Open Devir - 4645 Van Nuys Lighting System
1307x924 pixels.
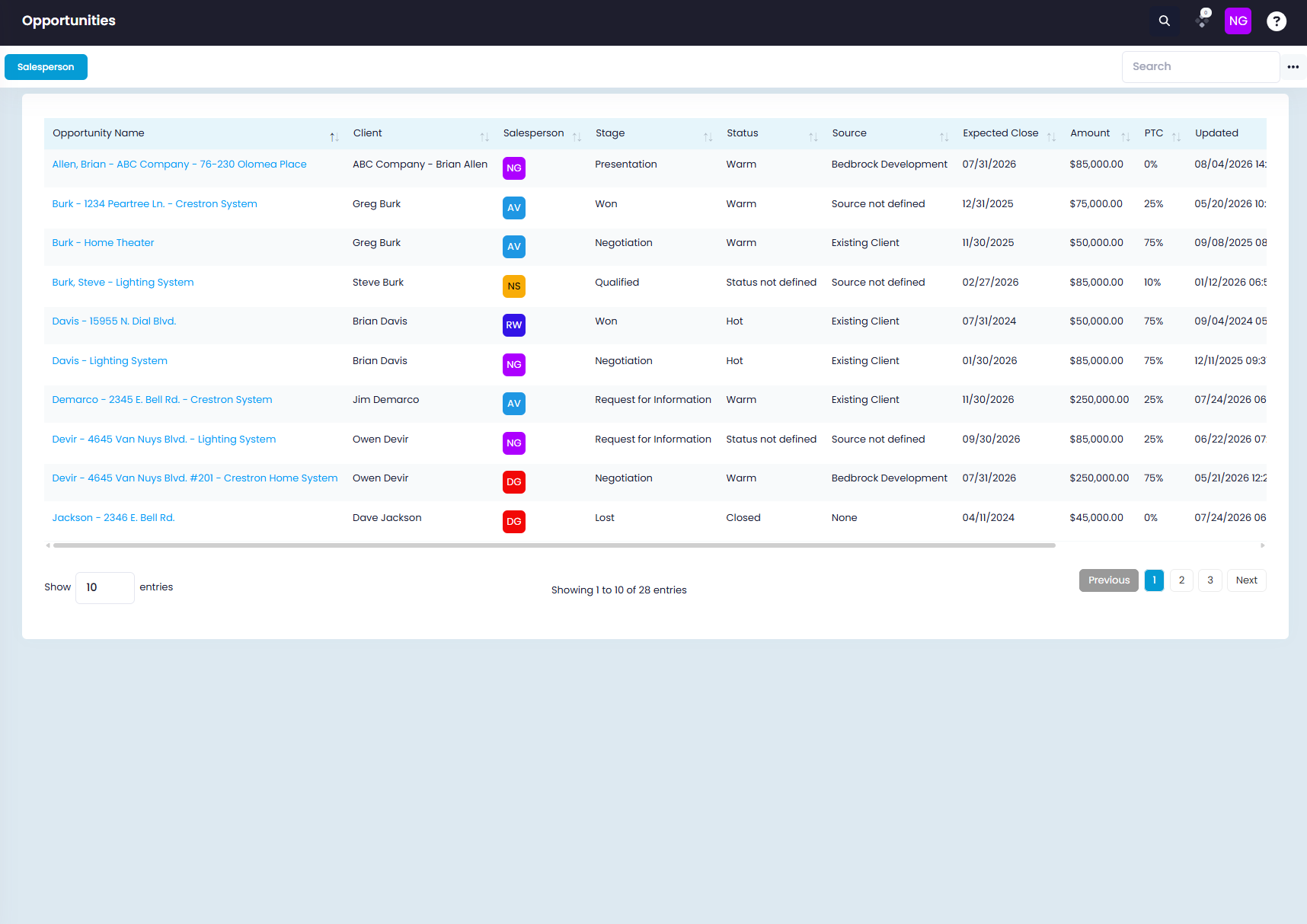(164, 440)
